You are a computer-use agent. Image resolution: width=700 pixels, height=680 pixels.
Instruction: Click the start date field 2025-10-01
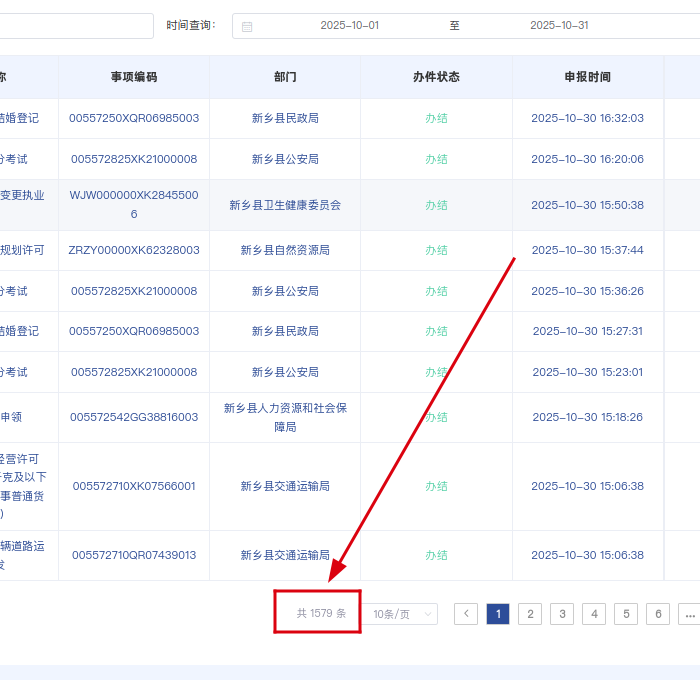(x=349, y=26)
